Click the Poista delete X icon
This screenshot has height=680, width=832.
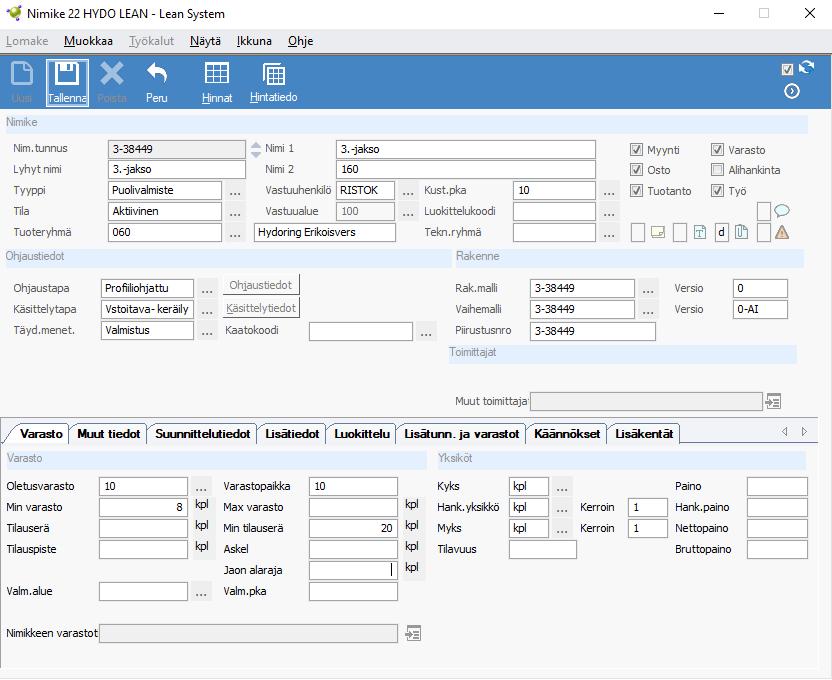coord(112,74)
